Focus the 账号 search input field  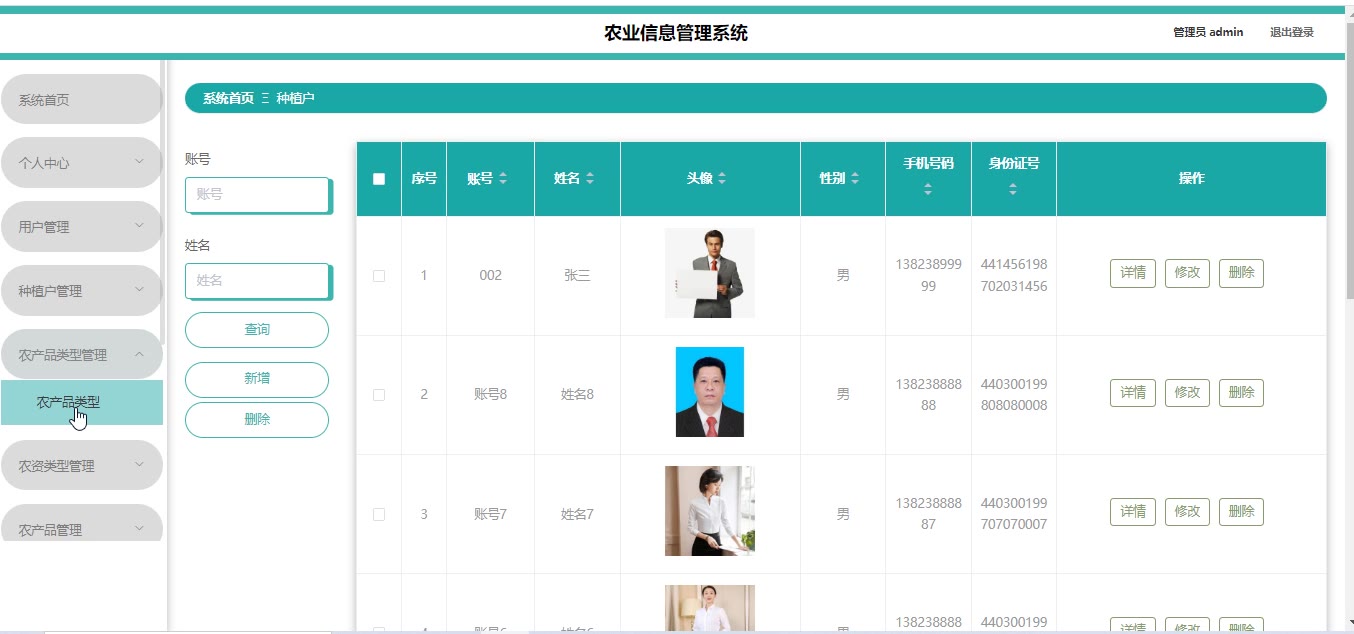258,195
